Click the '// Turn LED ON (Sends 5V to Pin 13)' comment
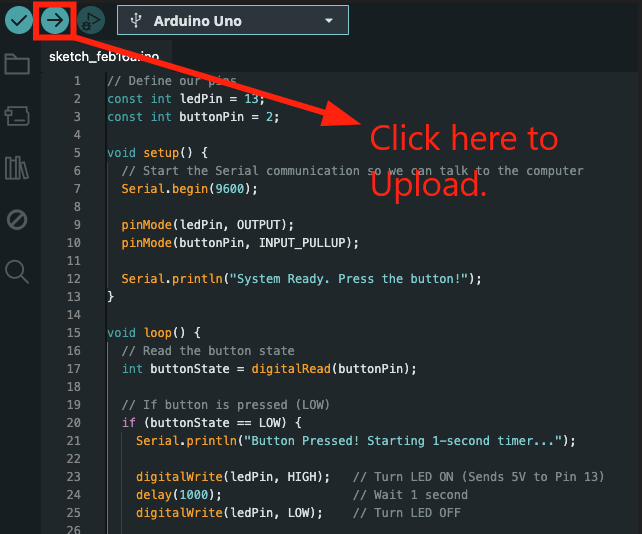 [x=479, y=477]
